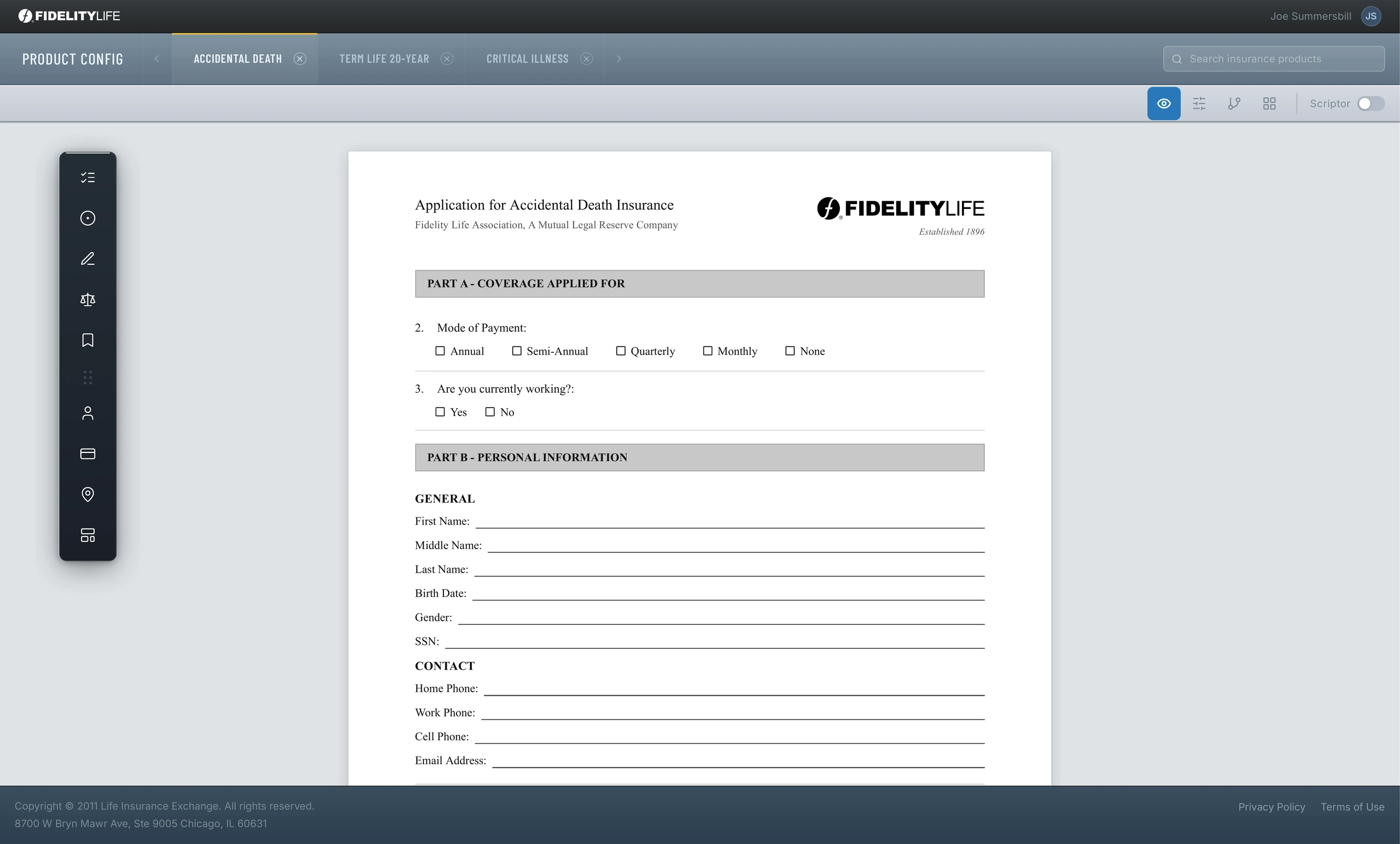Open the layout template icon in sidebar

(87, 535)
